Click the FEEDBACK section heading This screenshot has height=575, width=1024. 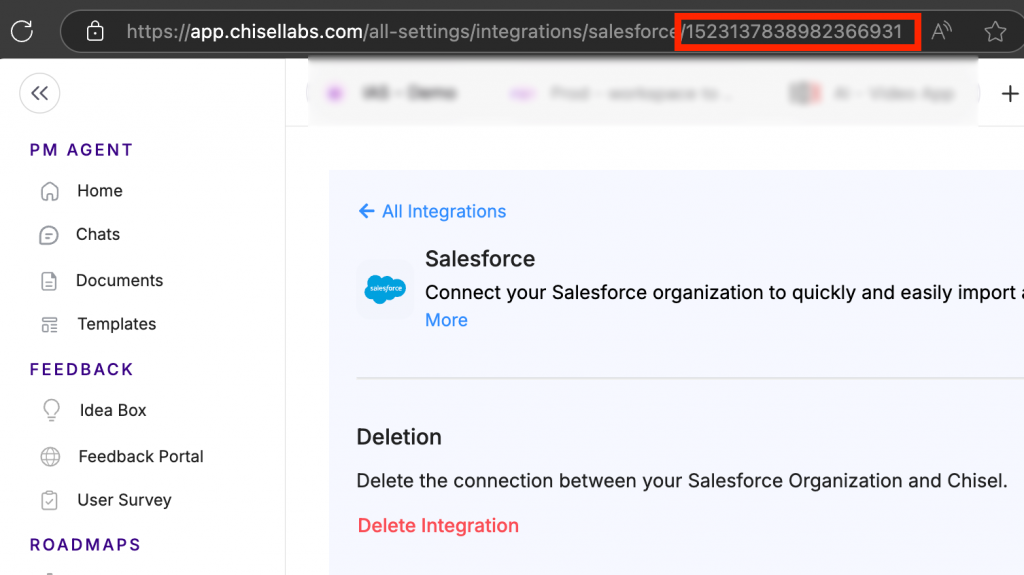82,369
